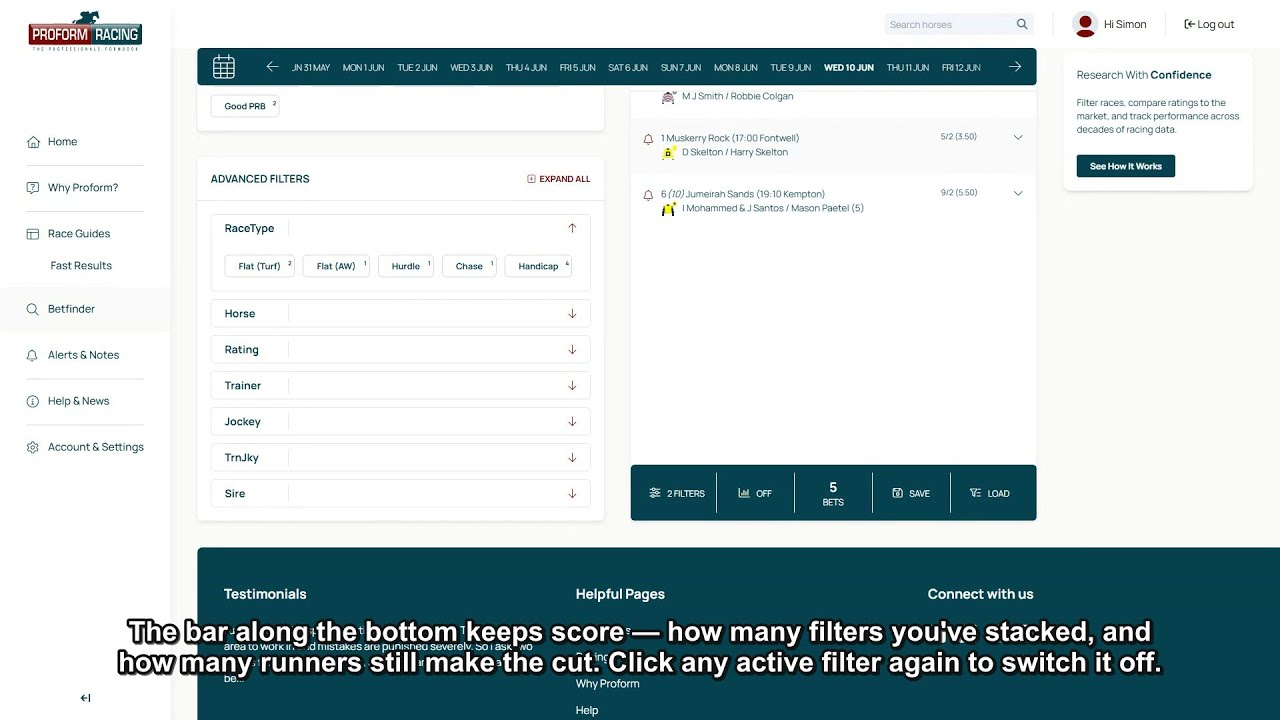The width and height of the screenshot is (1280, 720).
Task: Toggle the Good PRB filter chip
Action: [245, 106]
